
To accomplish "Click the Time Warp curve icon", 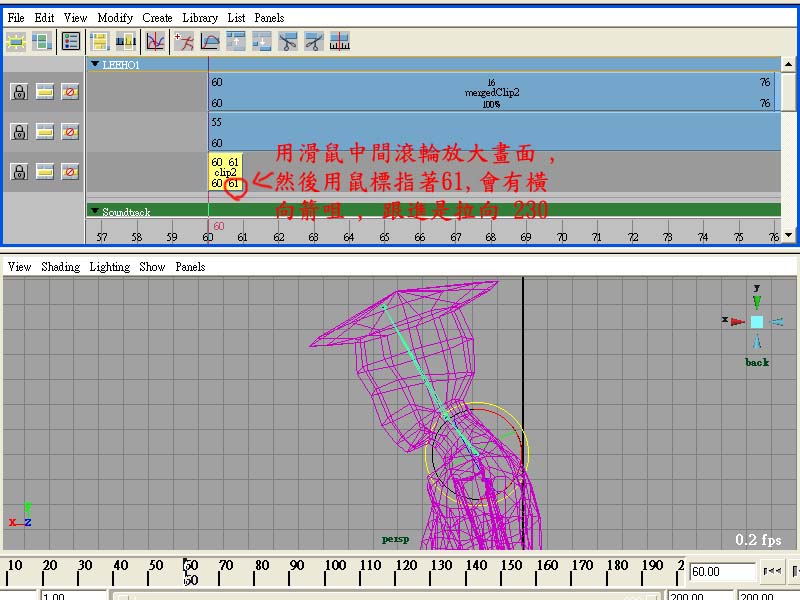I will pos(210,41).
